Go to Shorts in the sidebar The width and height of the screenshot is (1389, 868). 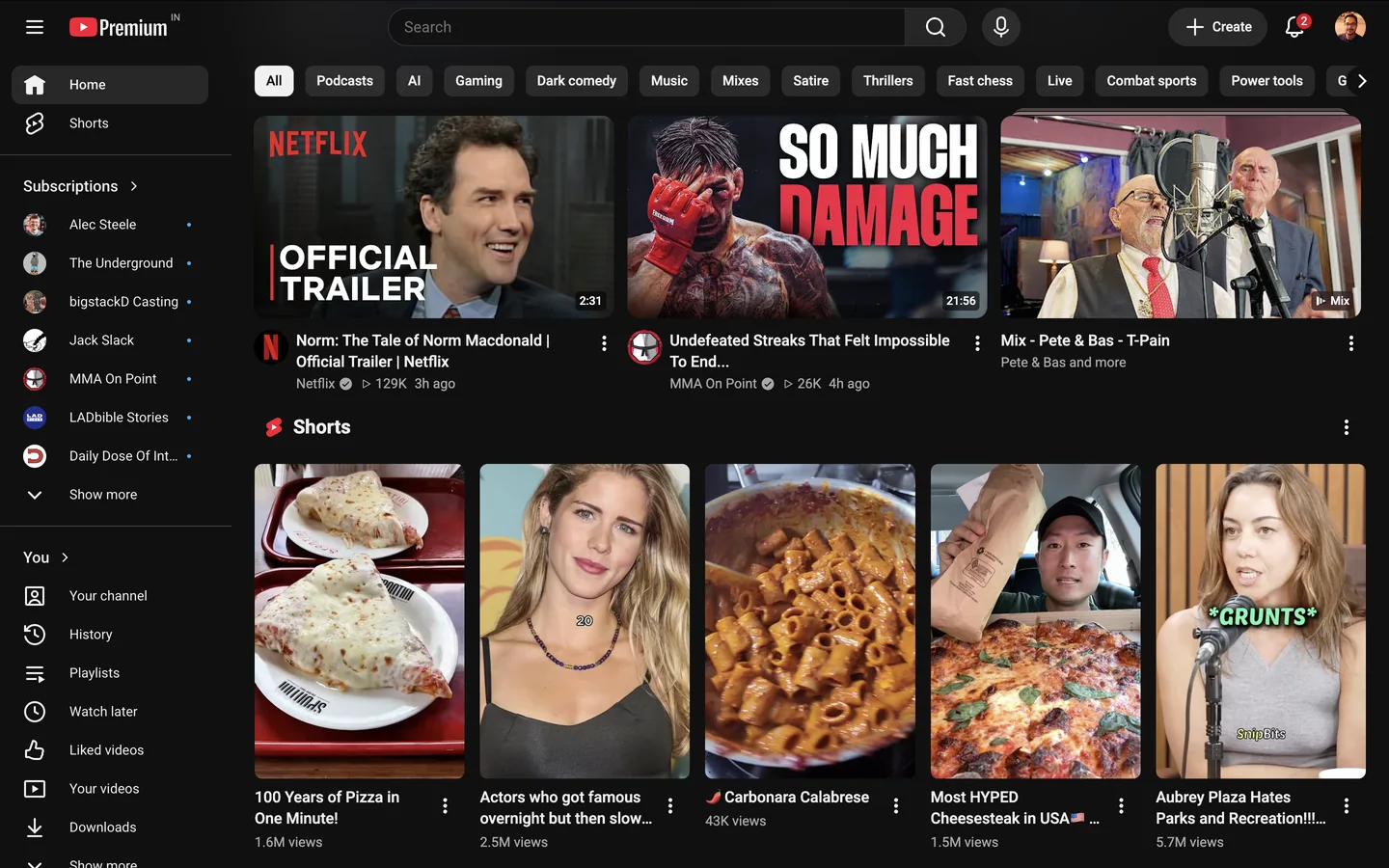click(x=110, y=123)
